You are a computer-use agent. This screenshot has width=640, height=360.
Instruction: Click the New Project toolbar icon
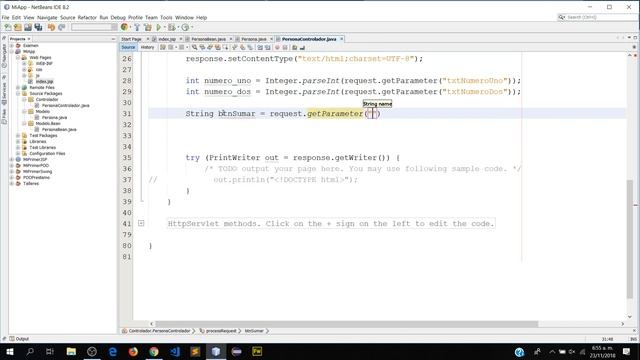point(18,27)
